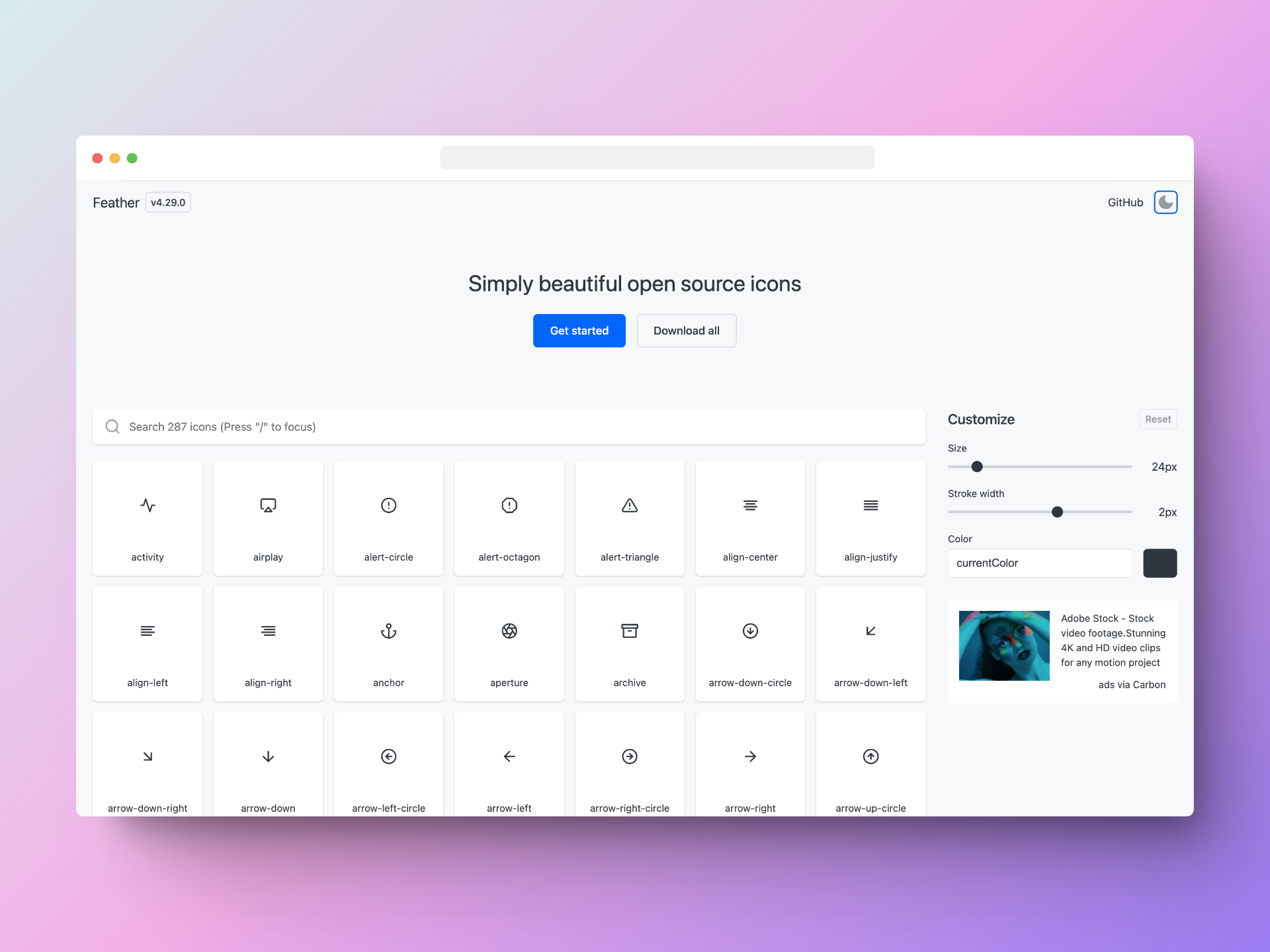
Task: Open the GitHub link
Action: [x=1124, y=202]
